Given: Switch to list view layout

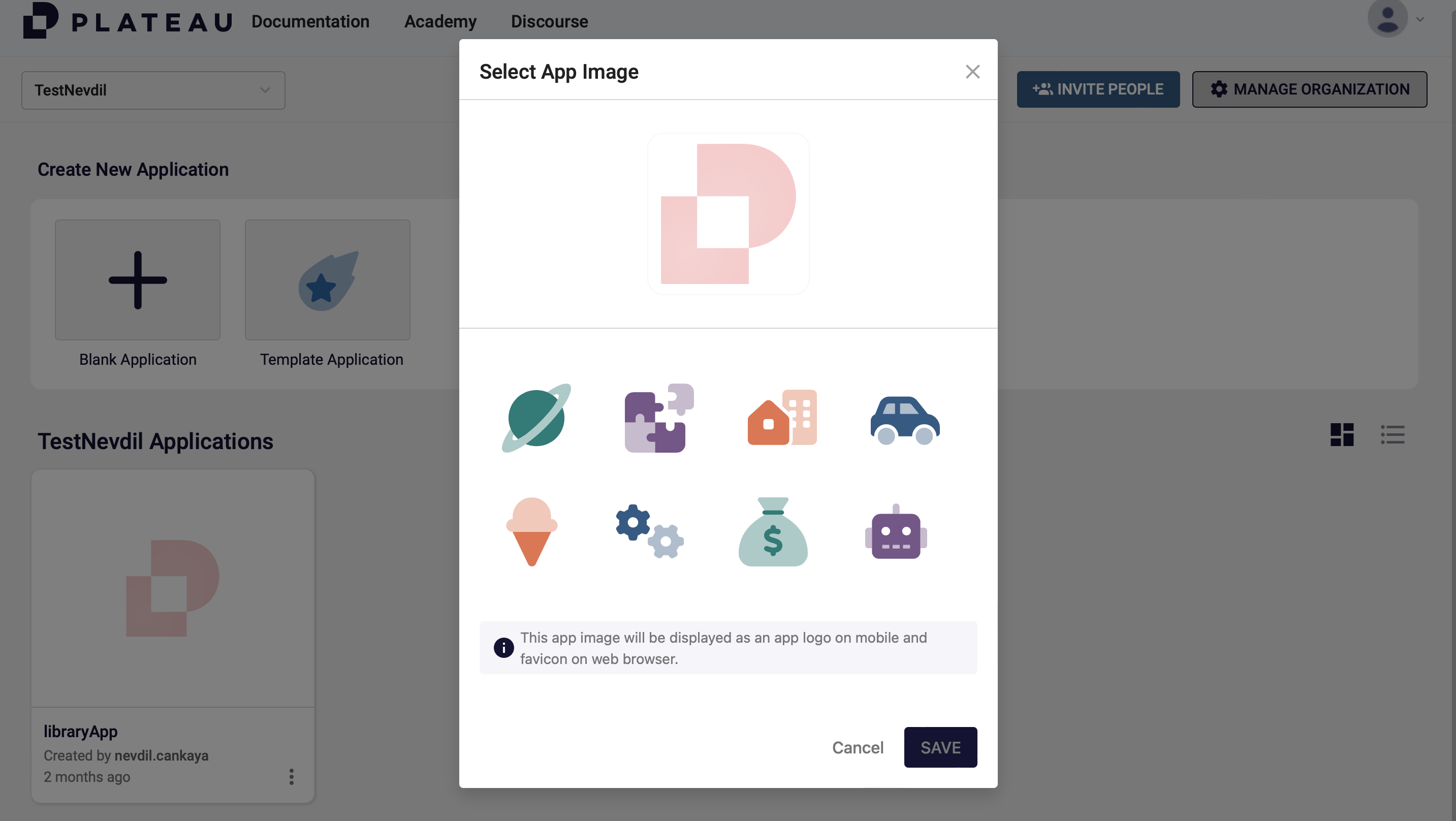Looking at the screenshot, I should click(1392, 434).
